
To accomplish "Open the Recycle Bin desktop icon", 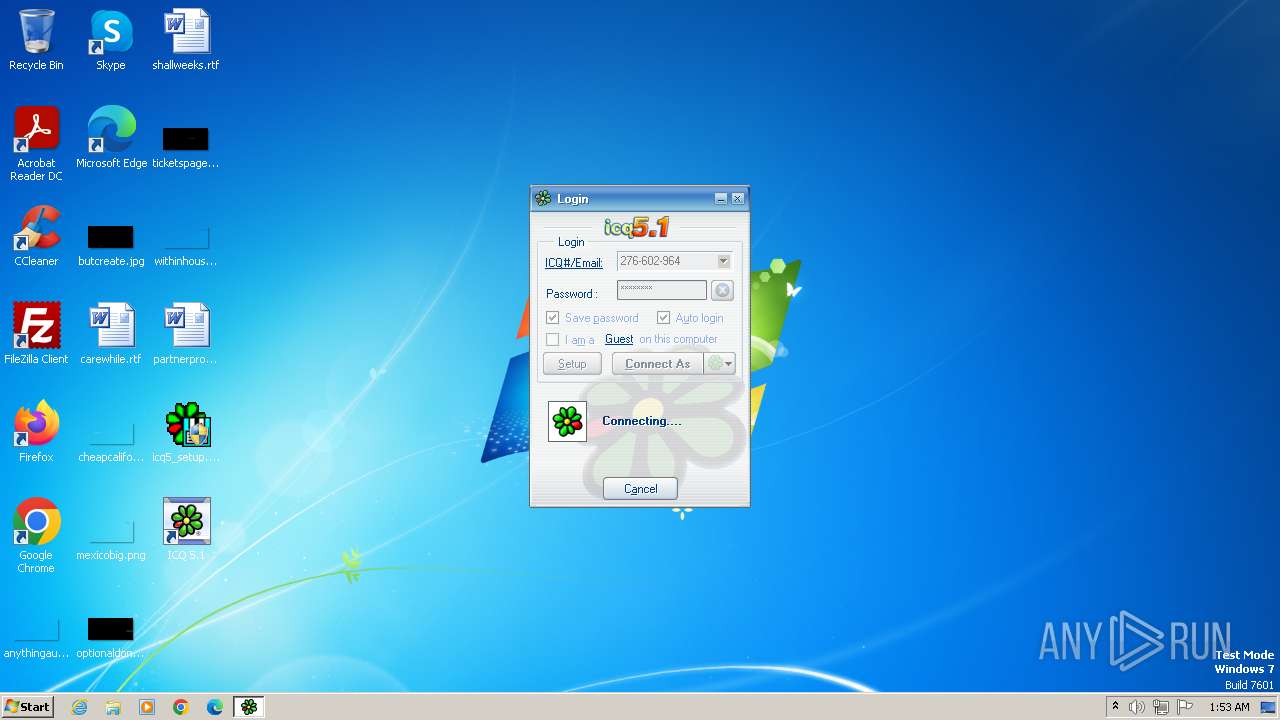I will coord(36,40).
